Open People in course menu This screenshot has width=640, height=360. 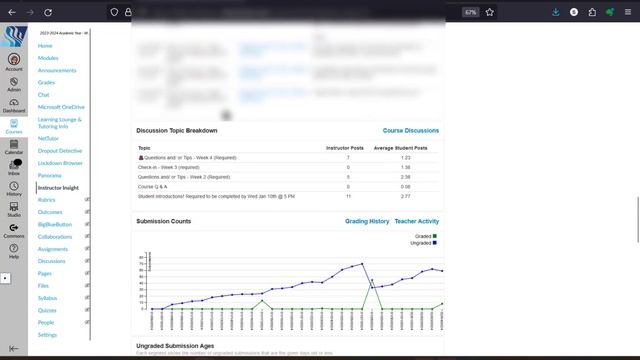[46, 322]
